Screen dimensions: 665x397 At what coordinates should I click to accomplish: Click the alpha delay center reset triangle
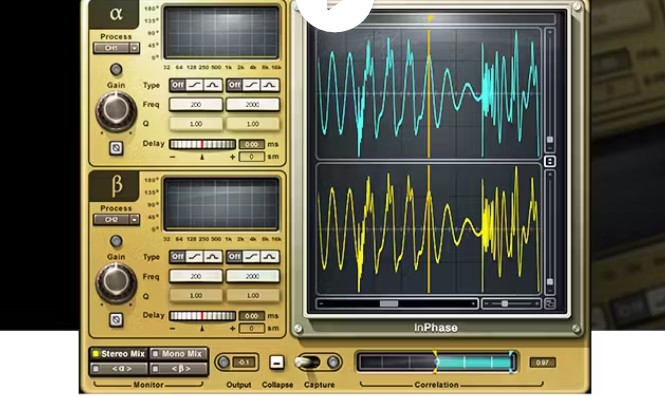coord(202,157)
